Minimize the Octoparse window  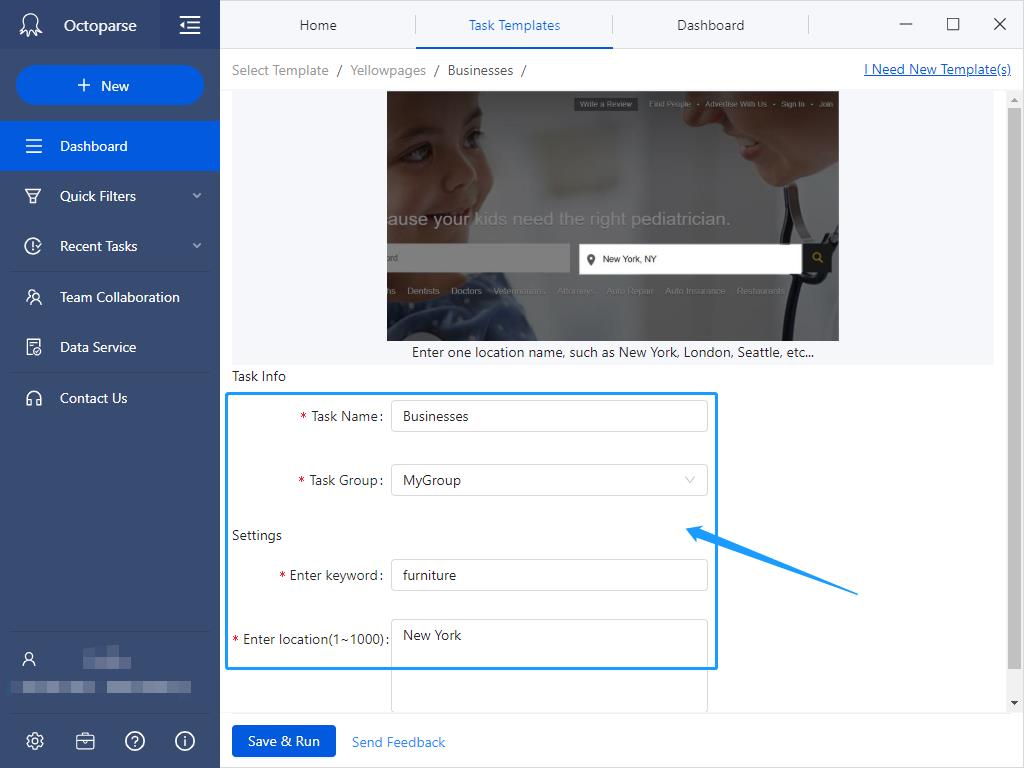(905, 24)
